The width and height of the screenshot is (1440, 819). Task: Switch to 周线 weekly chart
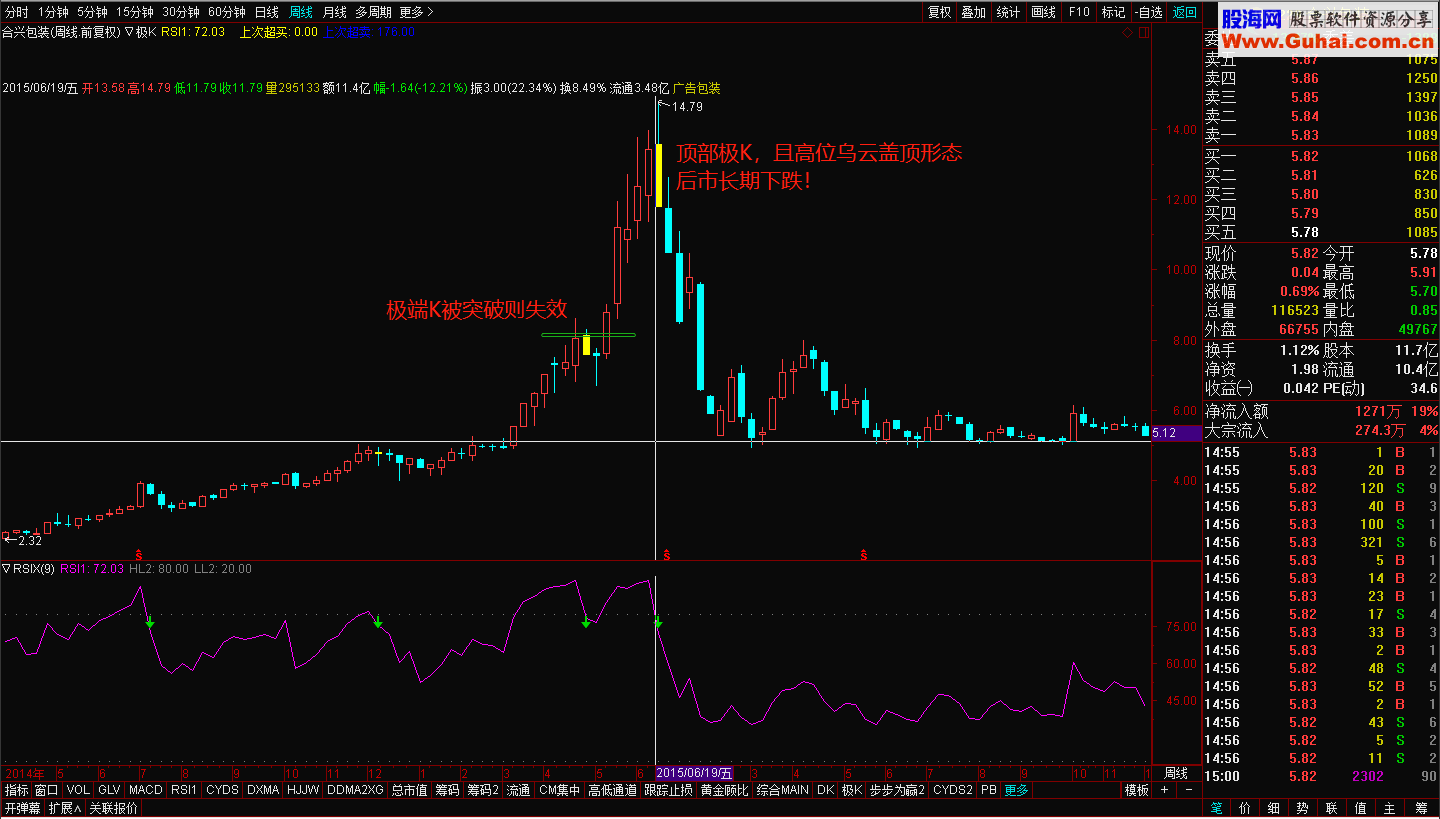300,12
